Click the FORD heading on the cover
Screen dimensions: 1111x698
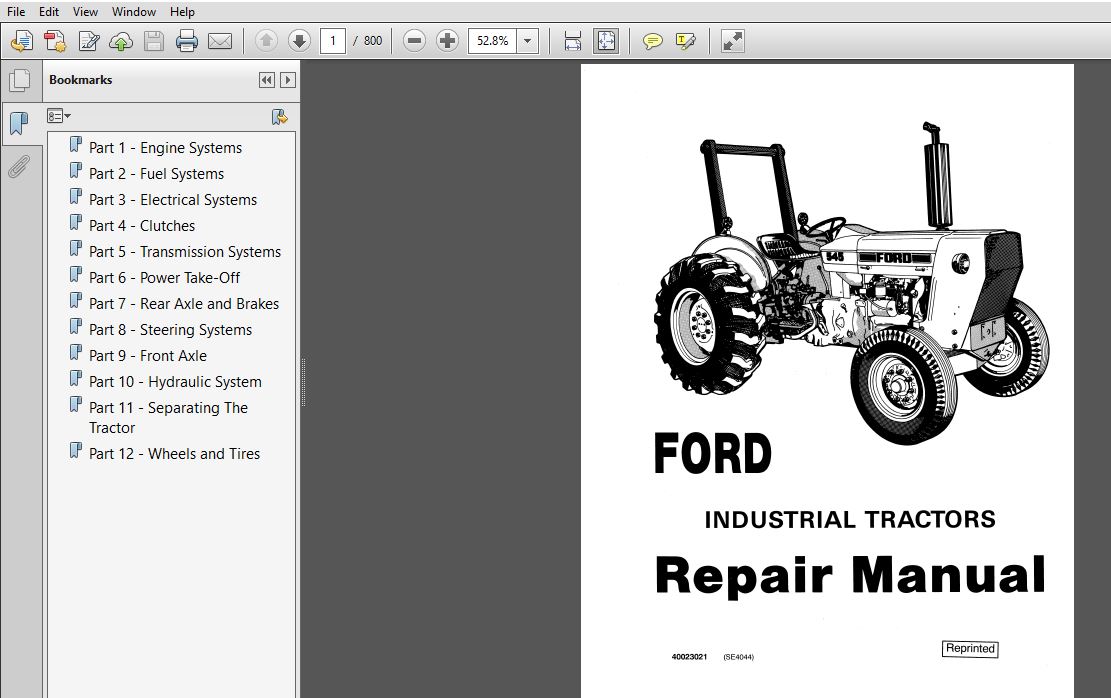click(x=713, y=454)
